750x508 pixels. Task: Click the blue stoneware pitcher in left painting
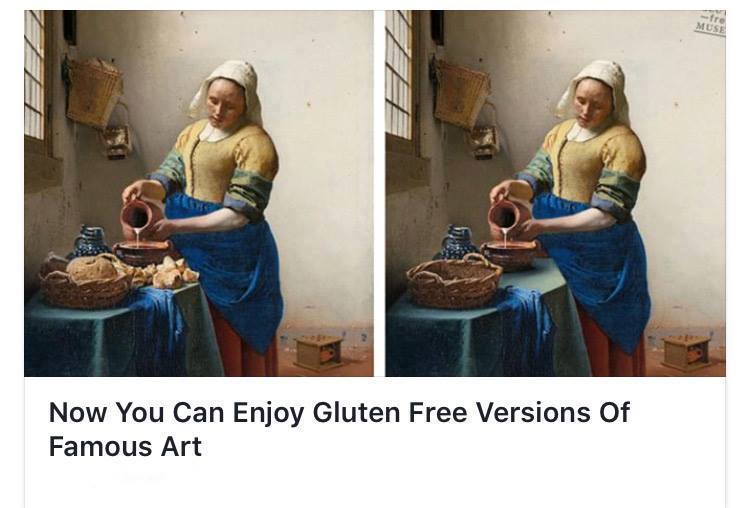(x=90, y=241)
